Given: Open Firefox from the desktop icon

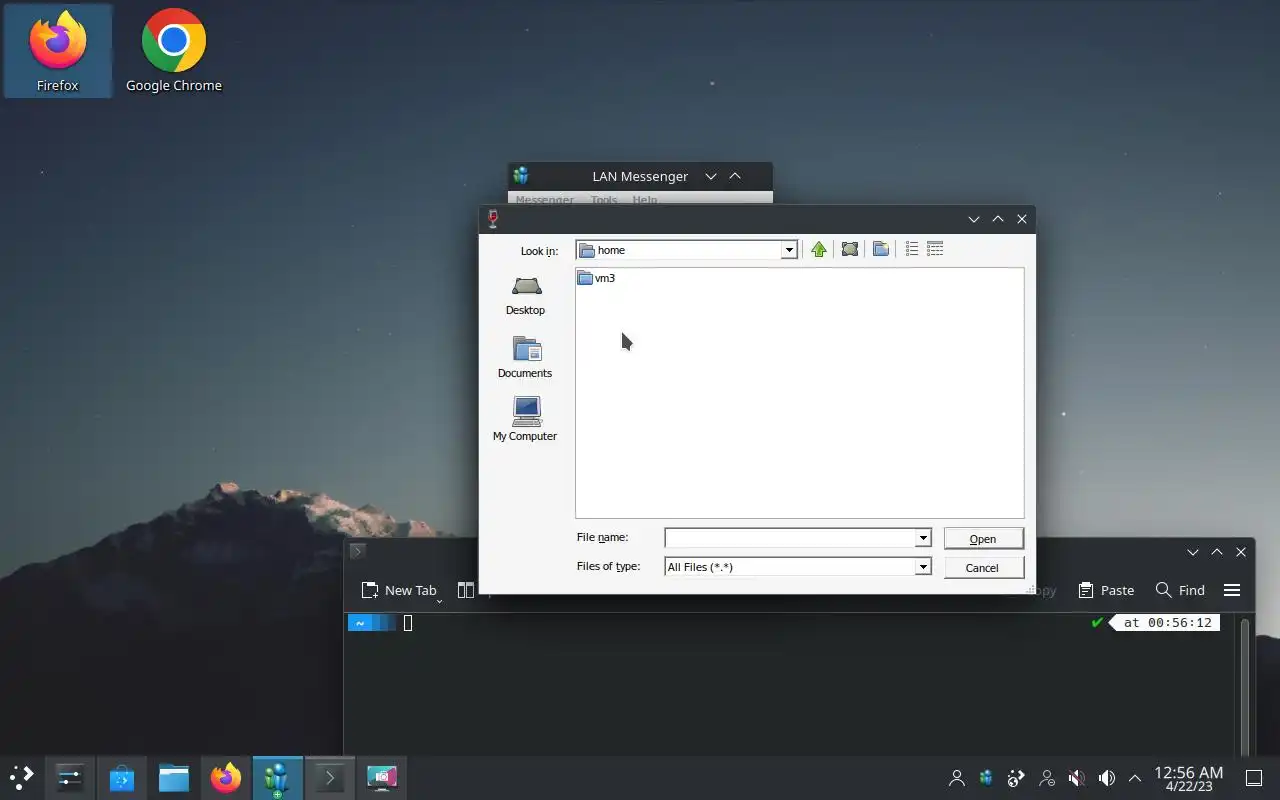Looking at the screenshot, I should click(x=58, y=52).
